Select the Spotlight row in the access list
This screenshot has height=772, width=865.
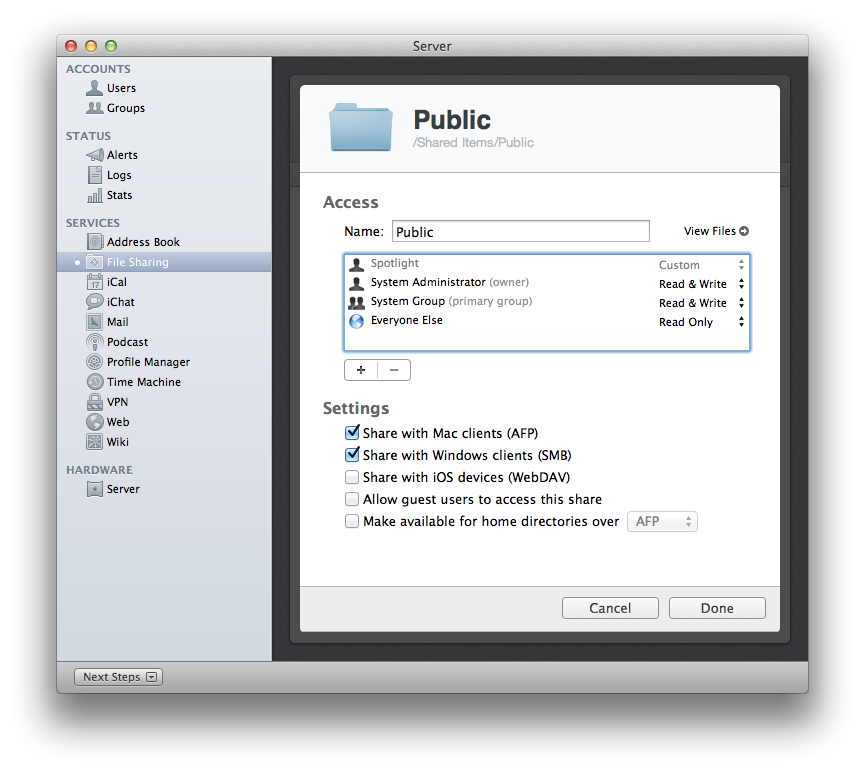pyautogui.click(x=546, y=264)
